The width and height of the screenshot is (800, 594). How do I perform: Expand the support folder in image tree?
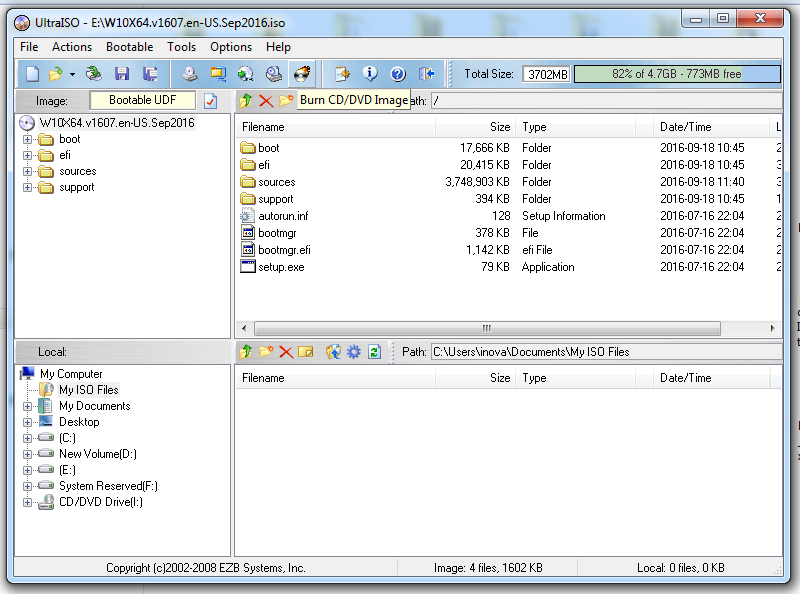tap(28, 187)
